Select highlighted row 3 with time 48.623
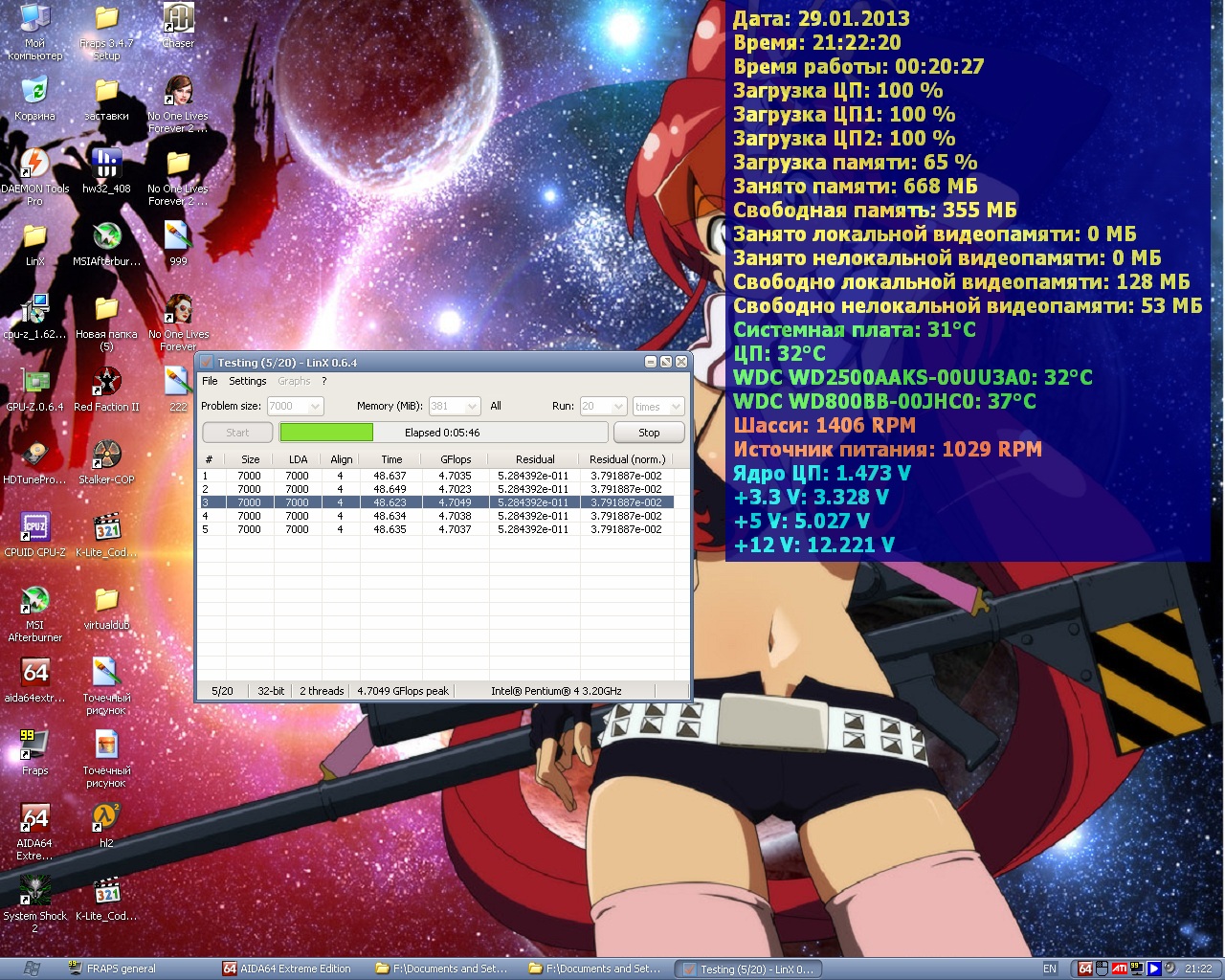The image size is (1225, 980). [435, 502]
